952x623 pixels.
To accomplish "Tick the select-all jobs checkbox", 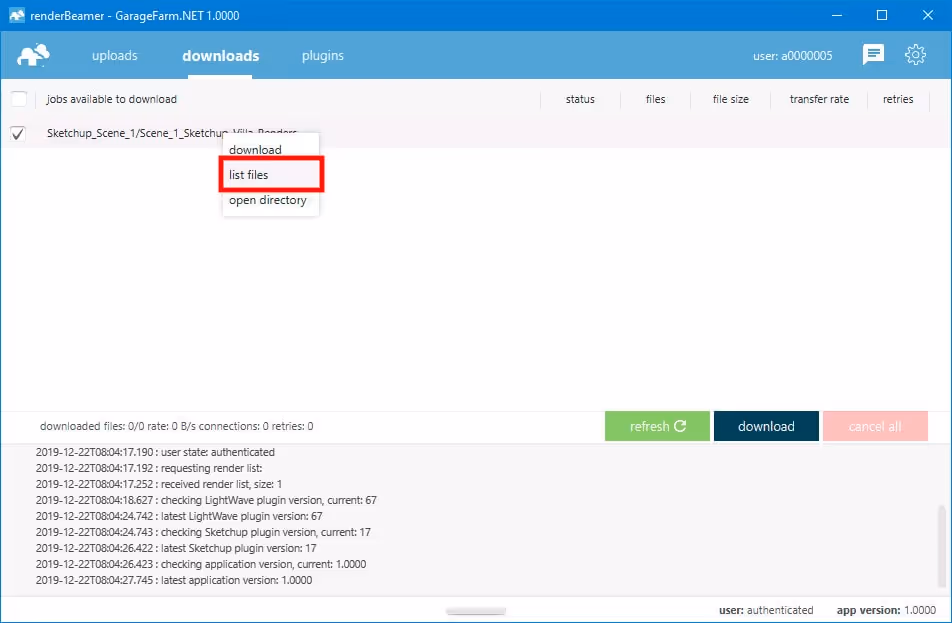I will pos(19,98).
